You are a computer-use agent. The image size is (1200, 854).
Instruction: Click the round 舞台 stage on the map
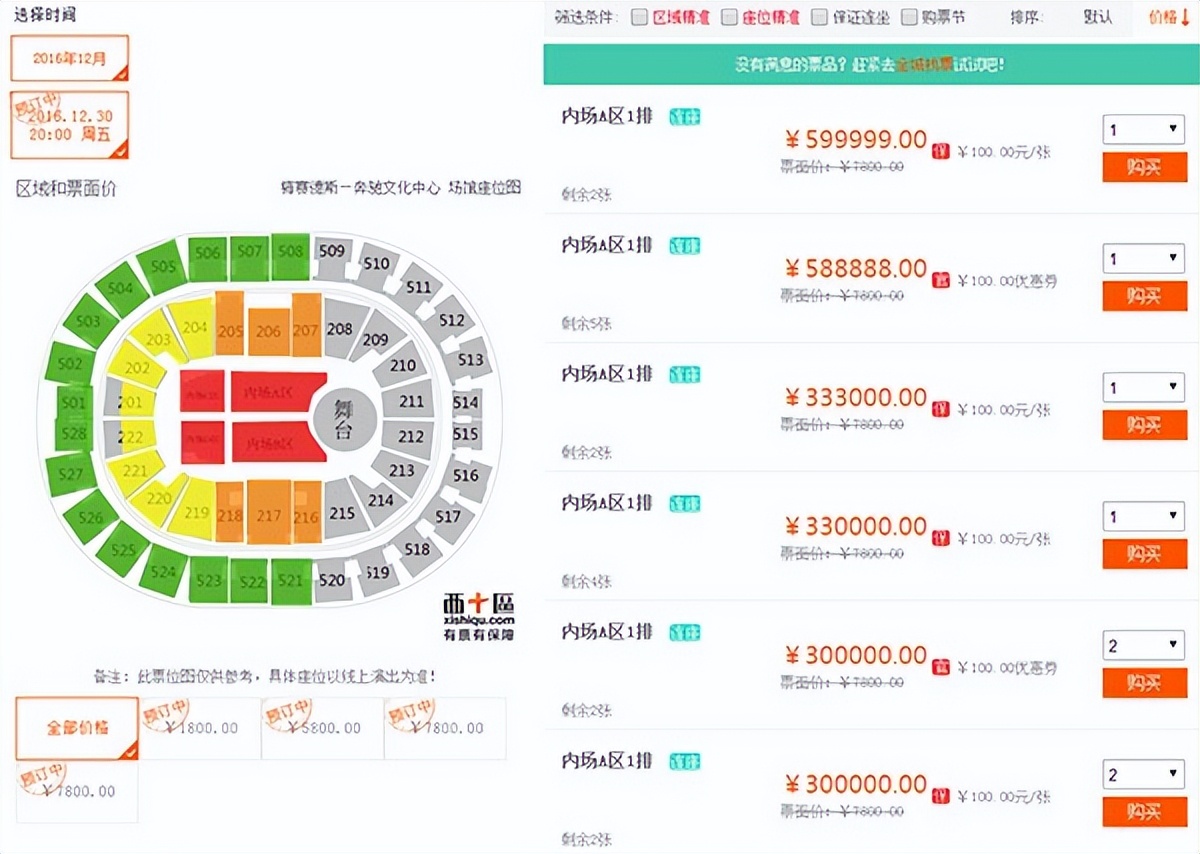click(345, 419)
